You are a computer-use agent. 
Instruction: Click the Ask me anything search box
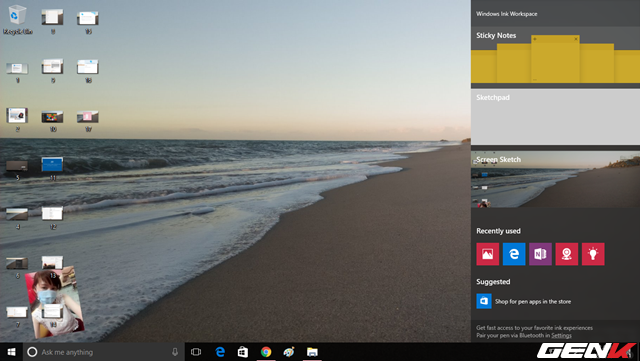104,352
